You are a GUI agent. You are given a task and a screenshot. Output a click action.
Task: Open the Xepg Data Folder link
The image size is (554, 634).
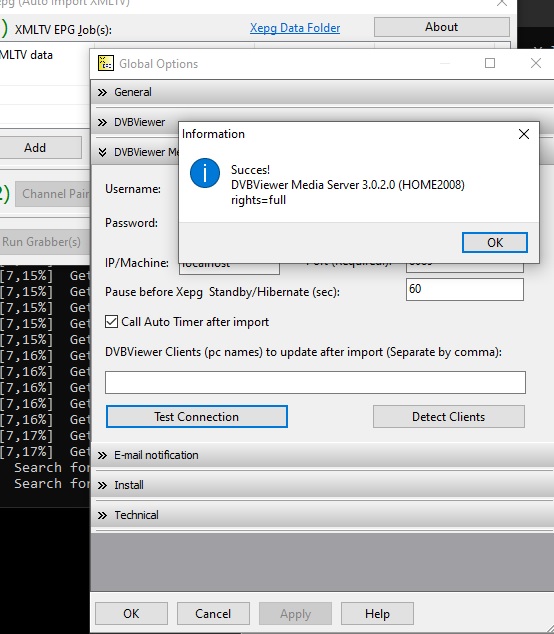[x=295, y=28]
